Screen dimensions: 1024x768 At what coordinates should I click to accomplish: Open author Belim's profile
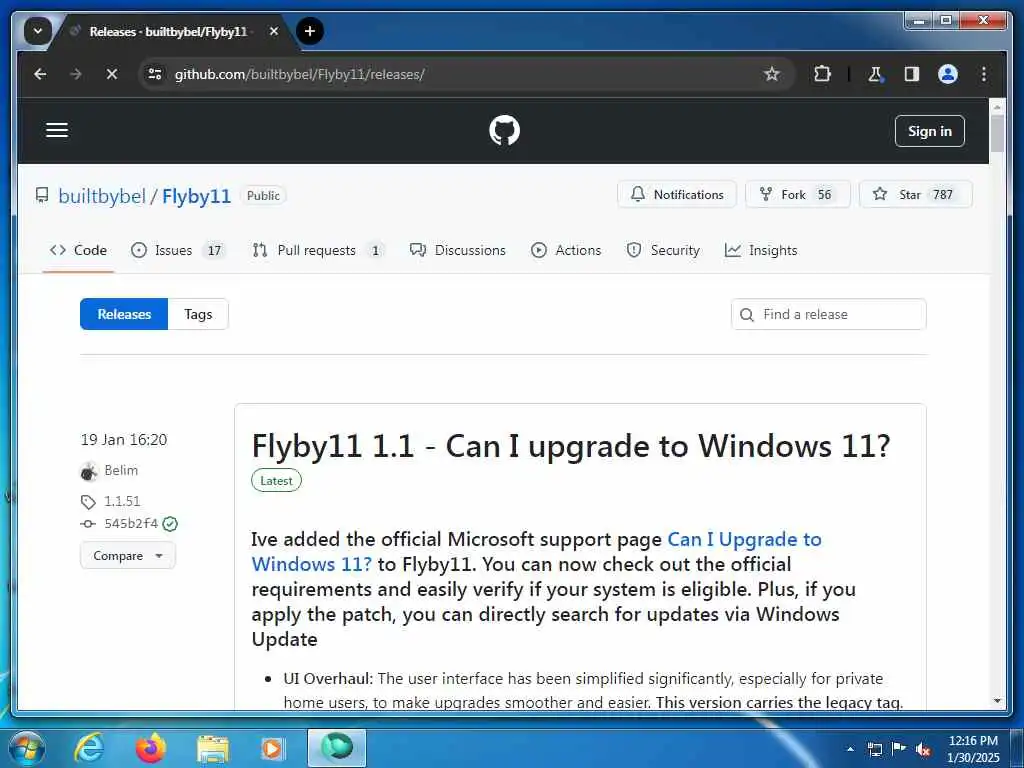[x=121, y=470]
